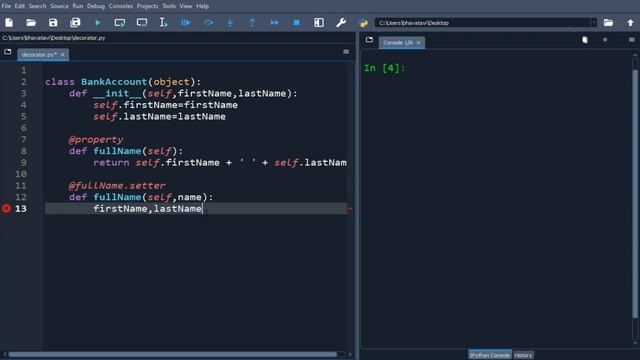The width and height of the screenshot is (640, 360).
Task: Click the self.lastName=lastName code line
Action: (159, 117)
